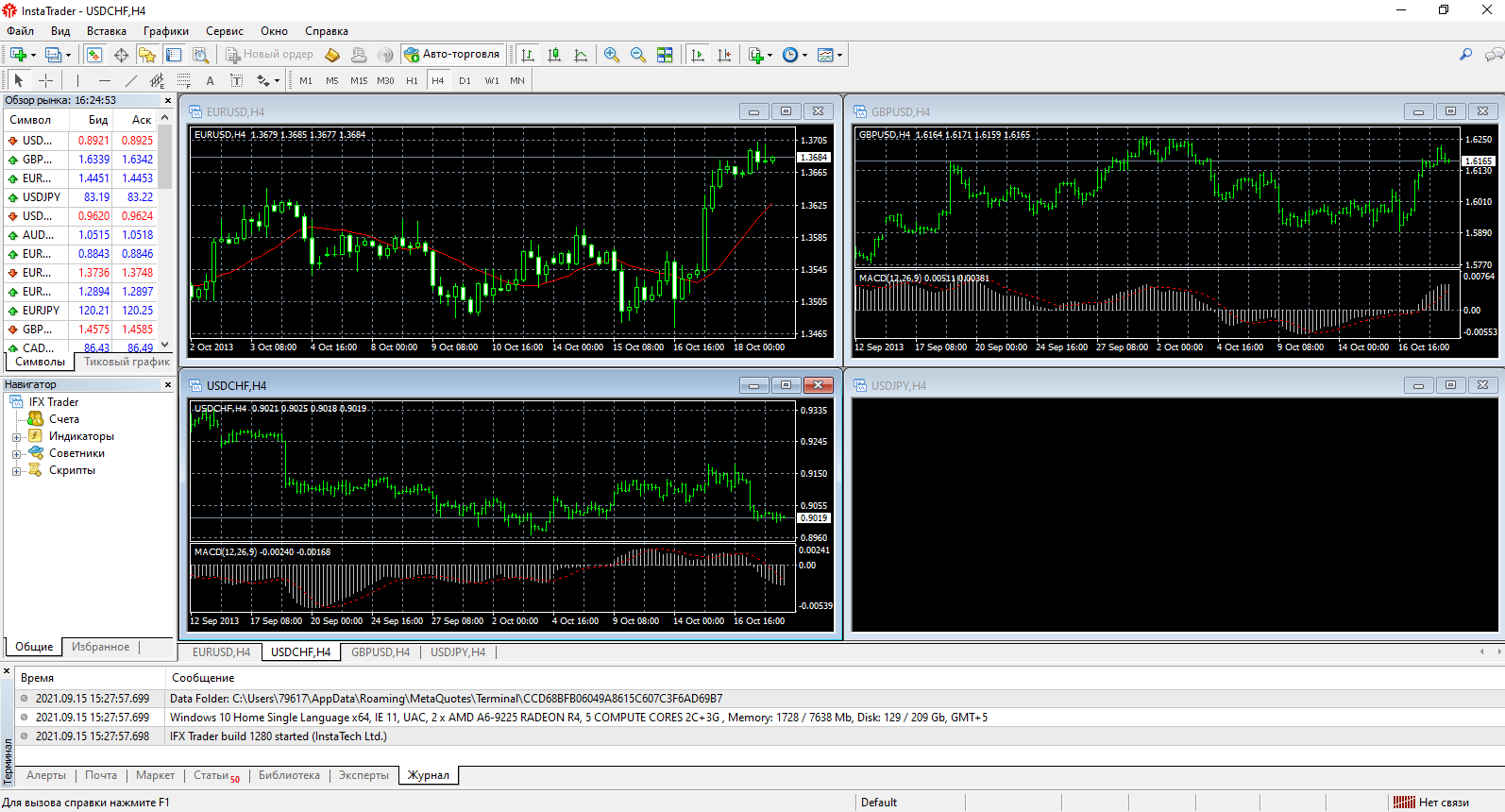Image resolution: width=1505 pixels, height=812 pixels.
Task: Select Счета in Navigator tree
Action: [64, 419]
